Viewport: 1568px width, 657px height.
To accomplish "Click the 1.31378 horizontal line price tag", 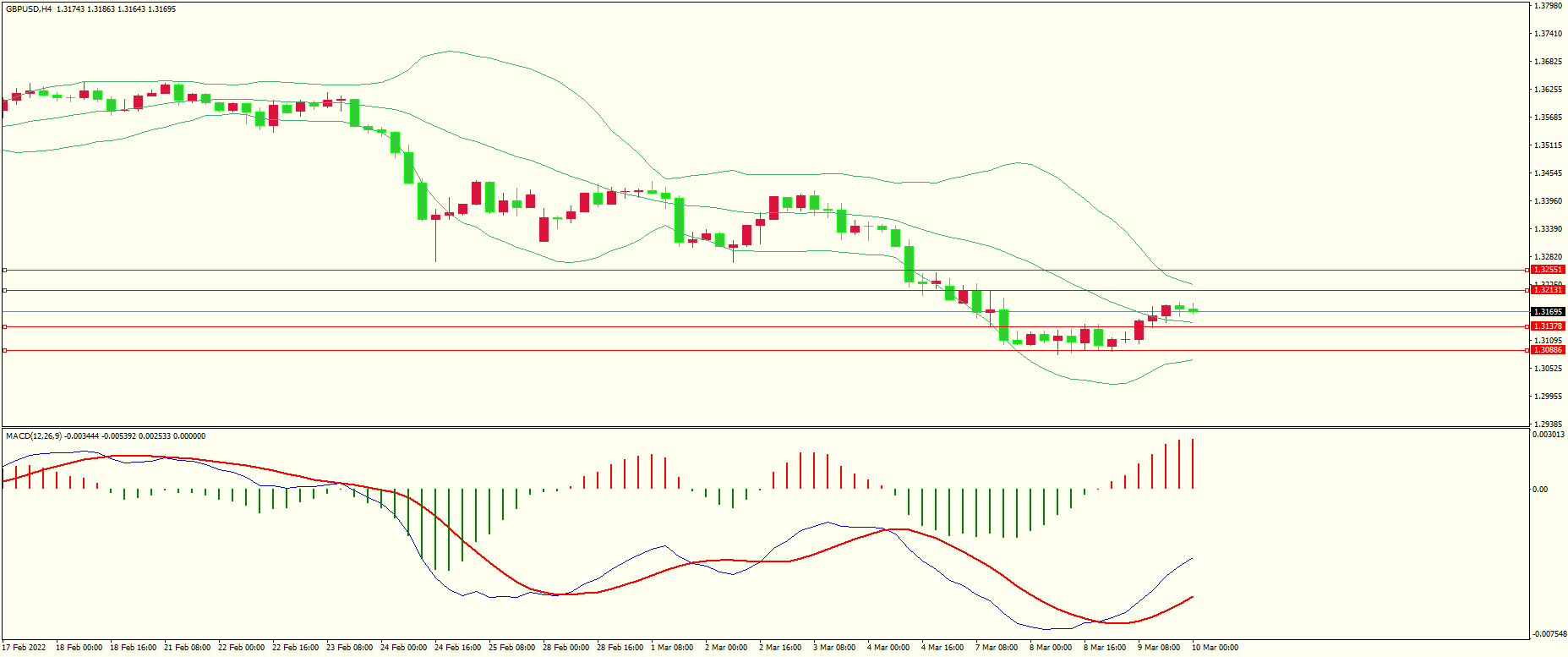I will 1547,326.
